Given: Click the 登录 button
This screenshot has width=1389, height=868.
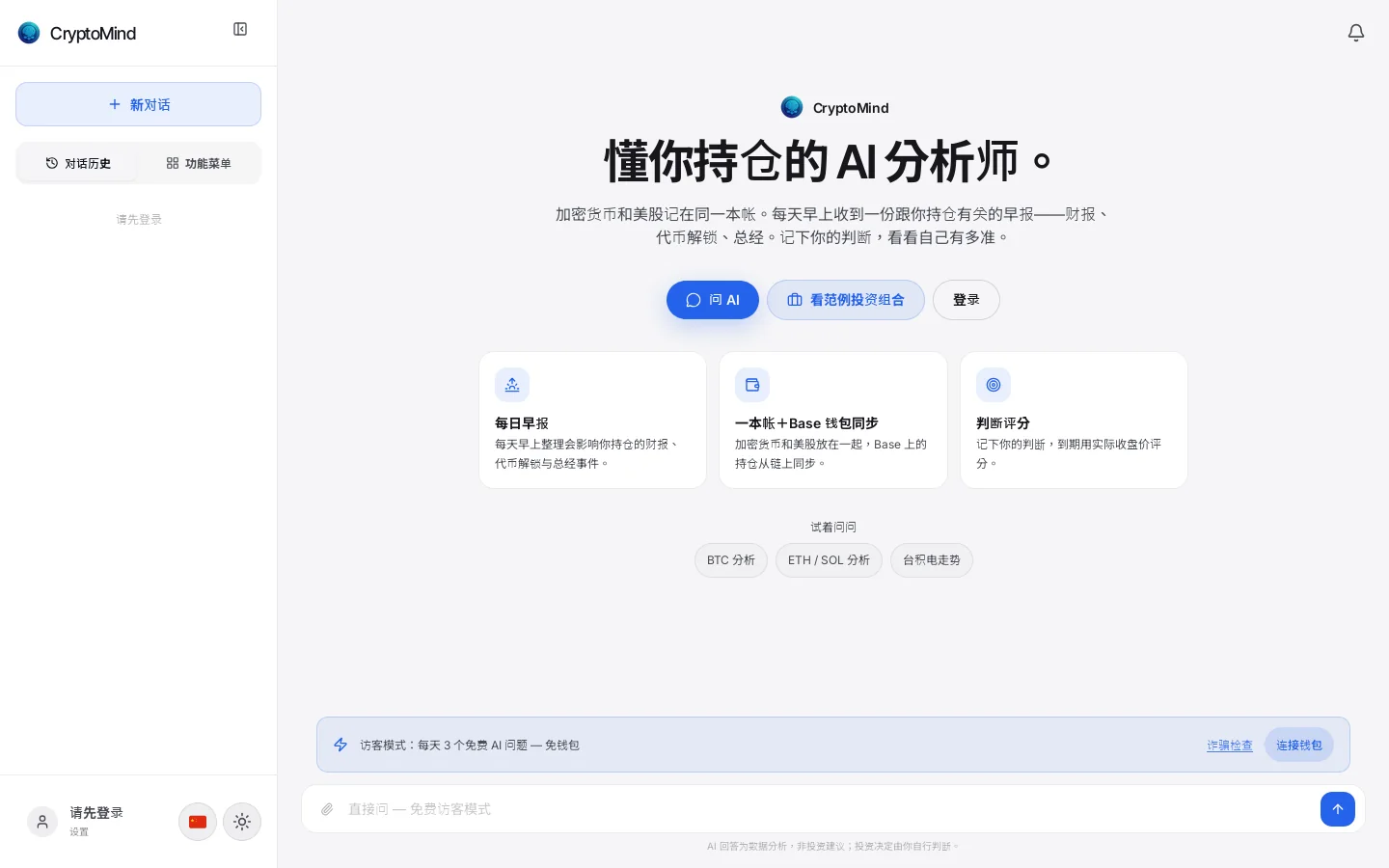Looking at the screenshot, I should coord(967,300).
